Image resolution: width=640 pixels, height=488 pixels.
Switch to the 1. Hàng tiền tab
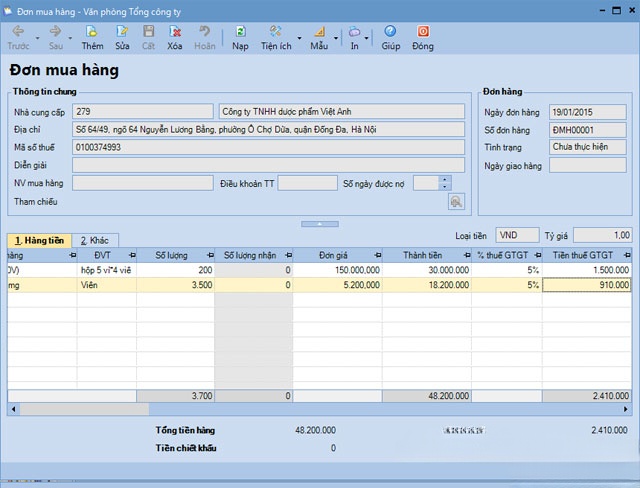(40, 240)
